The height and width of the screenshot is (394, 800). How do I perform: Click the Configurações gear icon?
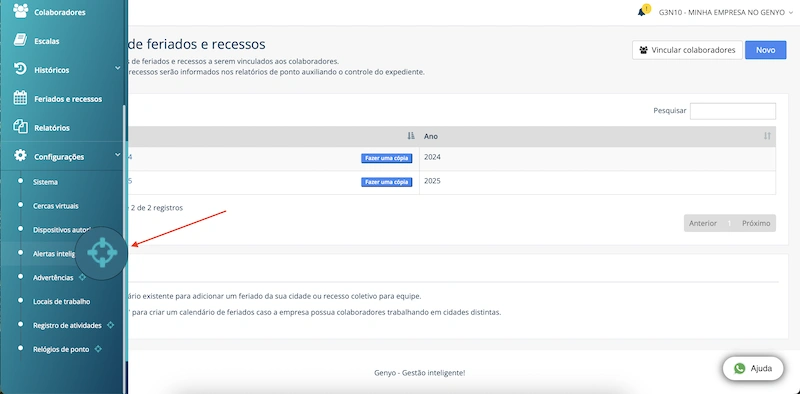20,156
